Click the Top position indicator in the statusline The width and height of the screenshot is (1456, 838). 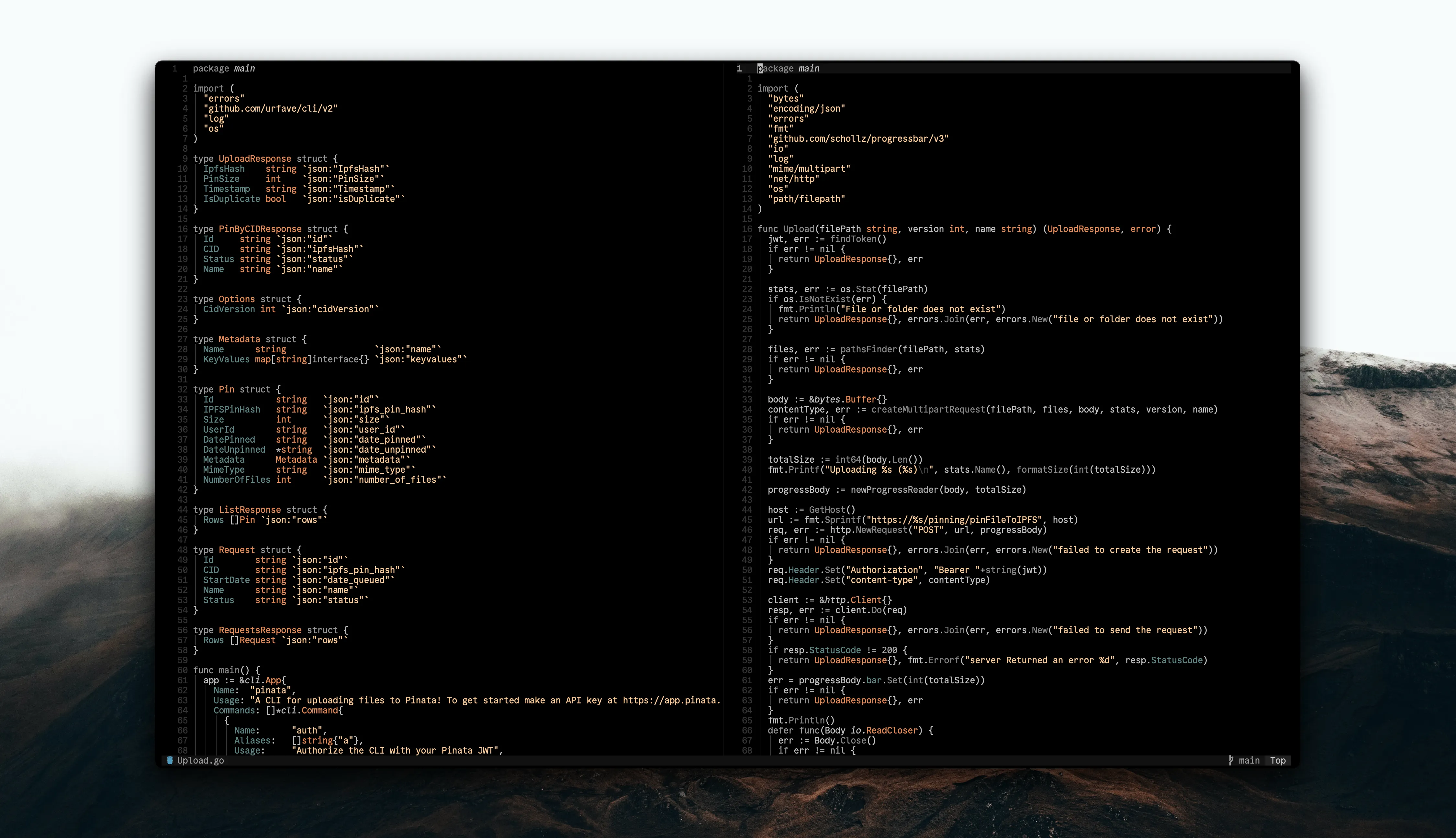pos(1278,760)
